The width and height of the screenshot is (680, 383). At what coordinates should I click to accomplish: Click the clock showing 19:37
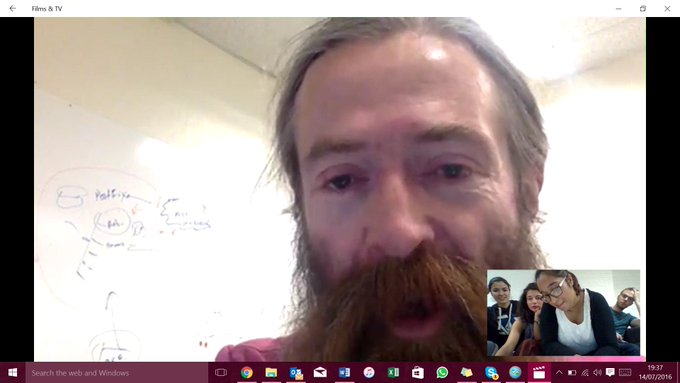[655, 373]
